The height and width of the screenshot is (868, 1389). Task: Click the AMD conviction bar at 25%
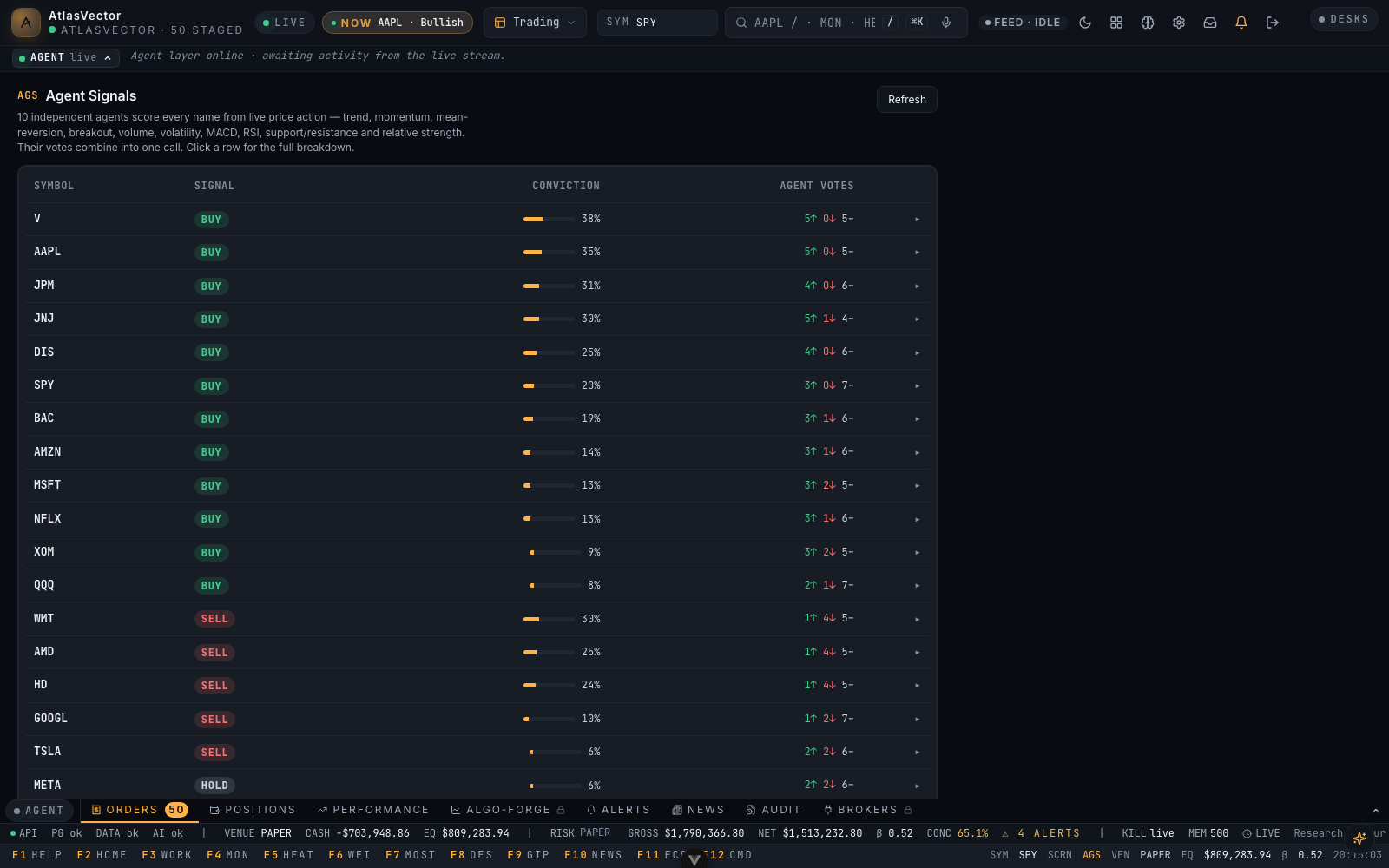(550, 653)
